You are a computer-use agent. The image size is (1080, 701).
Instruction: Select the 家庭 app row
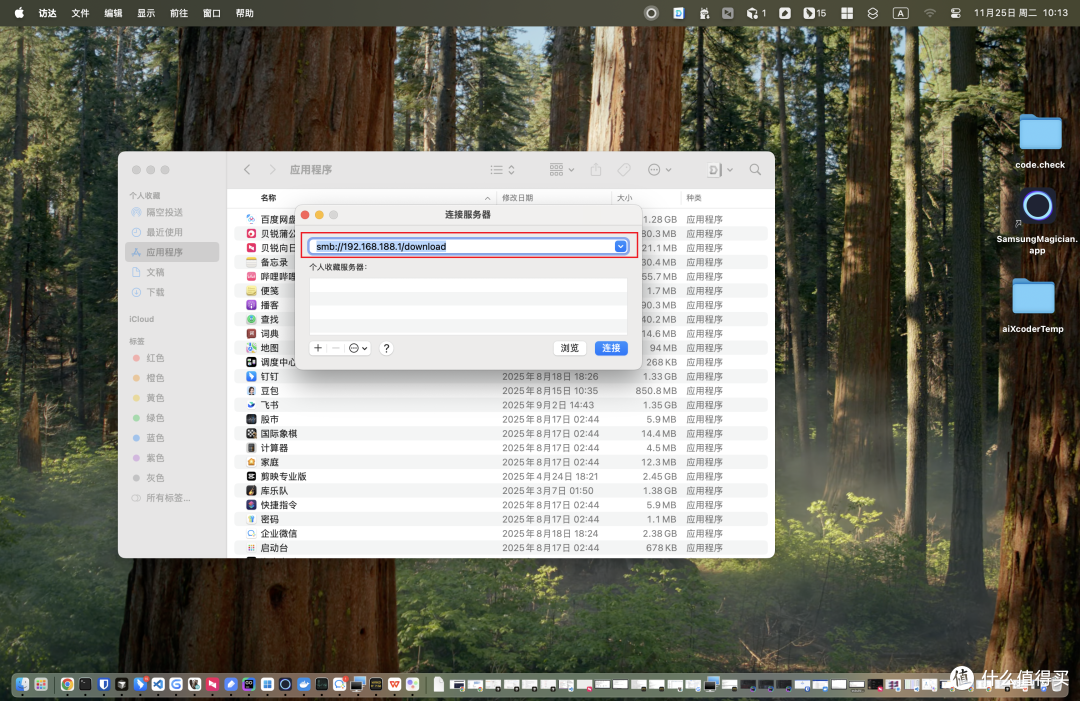coord(501,462)
